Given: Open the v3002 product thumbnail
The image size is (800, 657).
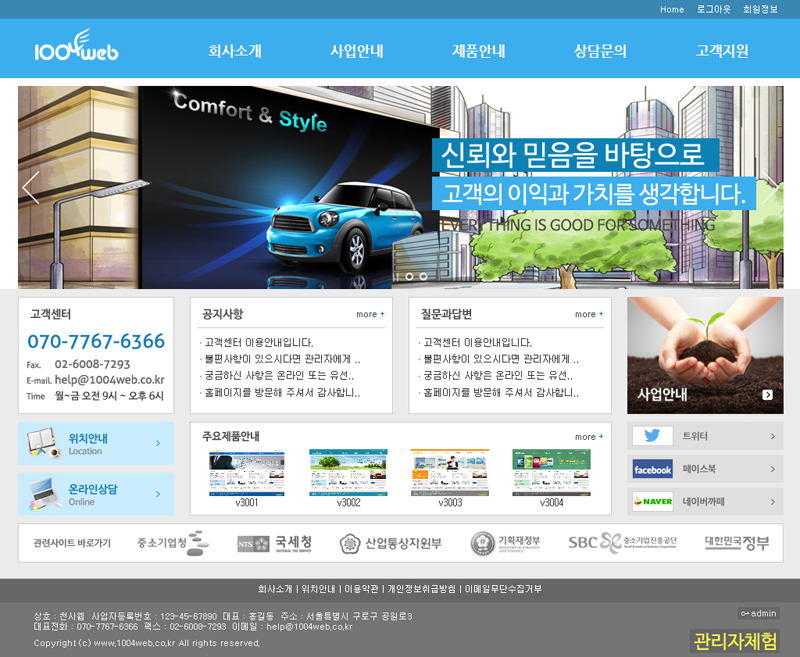Looking at the screenshot, I should tap(348, 473).
